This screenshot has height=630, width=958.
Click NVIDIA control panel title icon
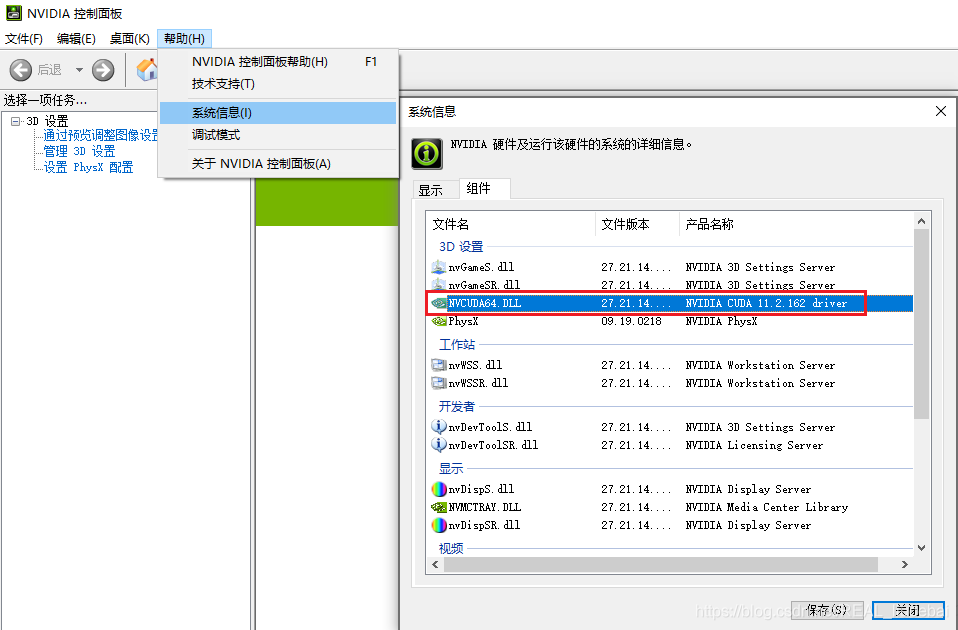(13, 13)
